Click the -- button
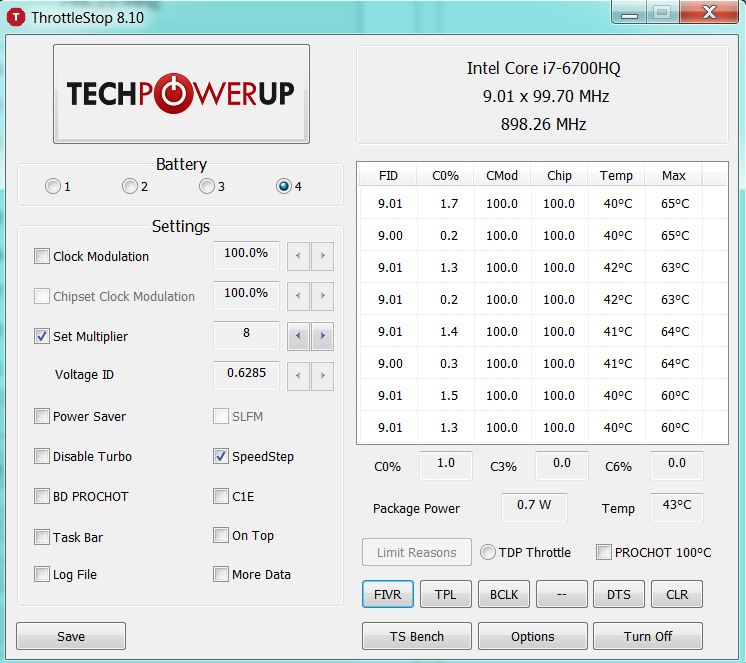 pyautogui.click(x=562, y=594)
